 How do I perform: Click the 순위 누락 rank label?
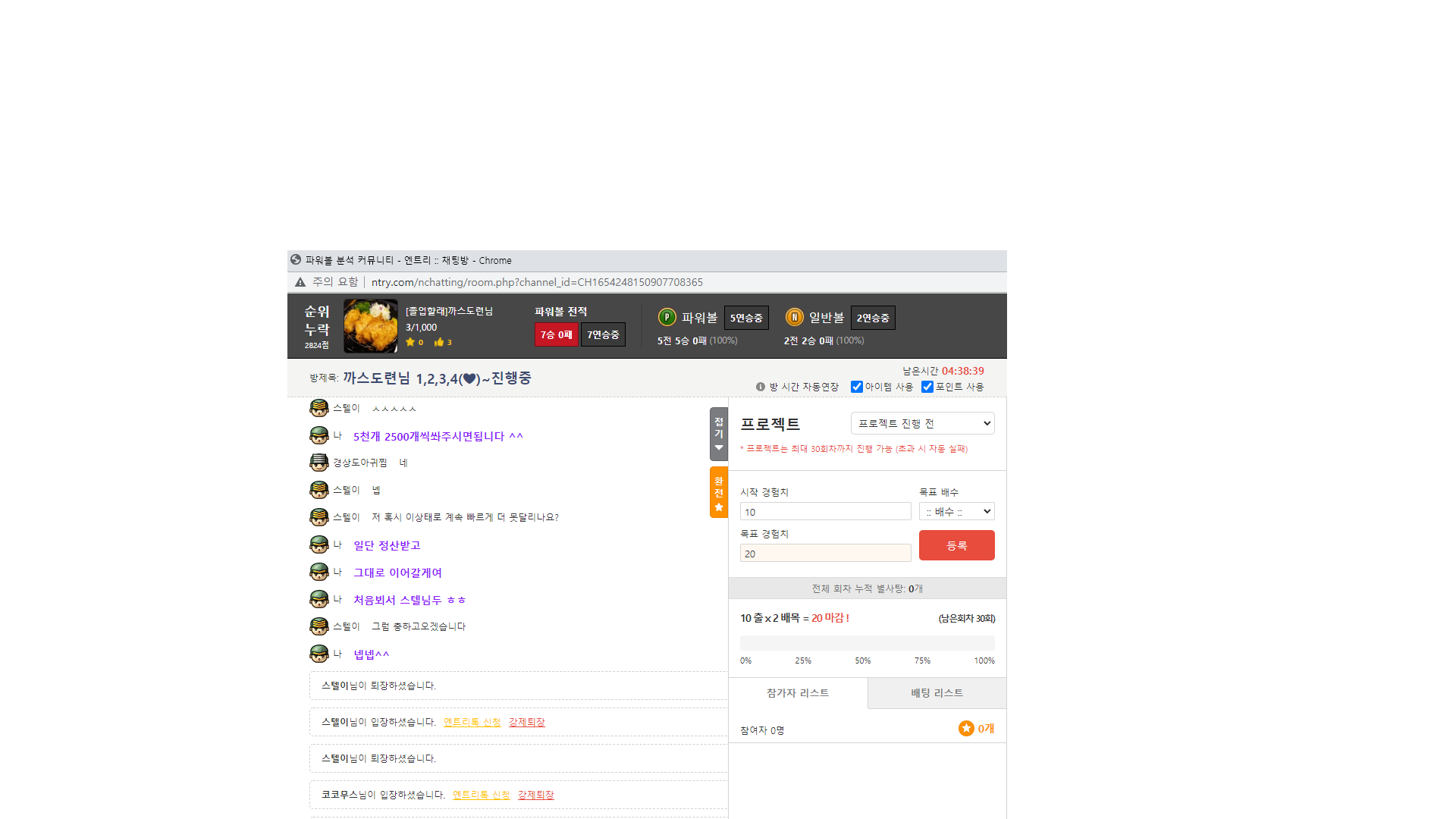tap(317, 320)
